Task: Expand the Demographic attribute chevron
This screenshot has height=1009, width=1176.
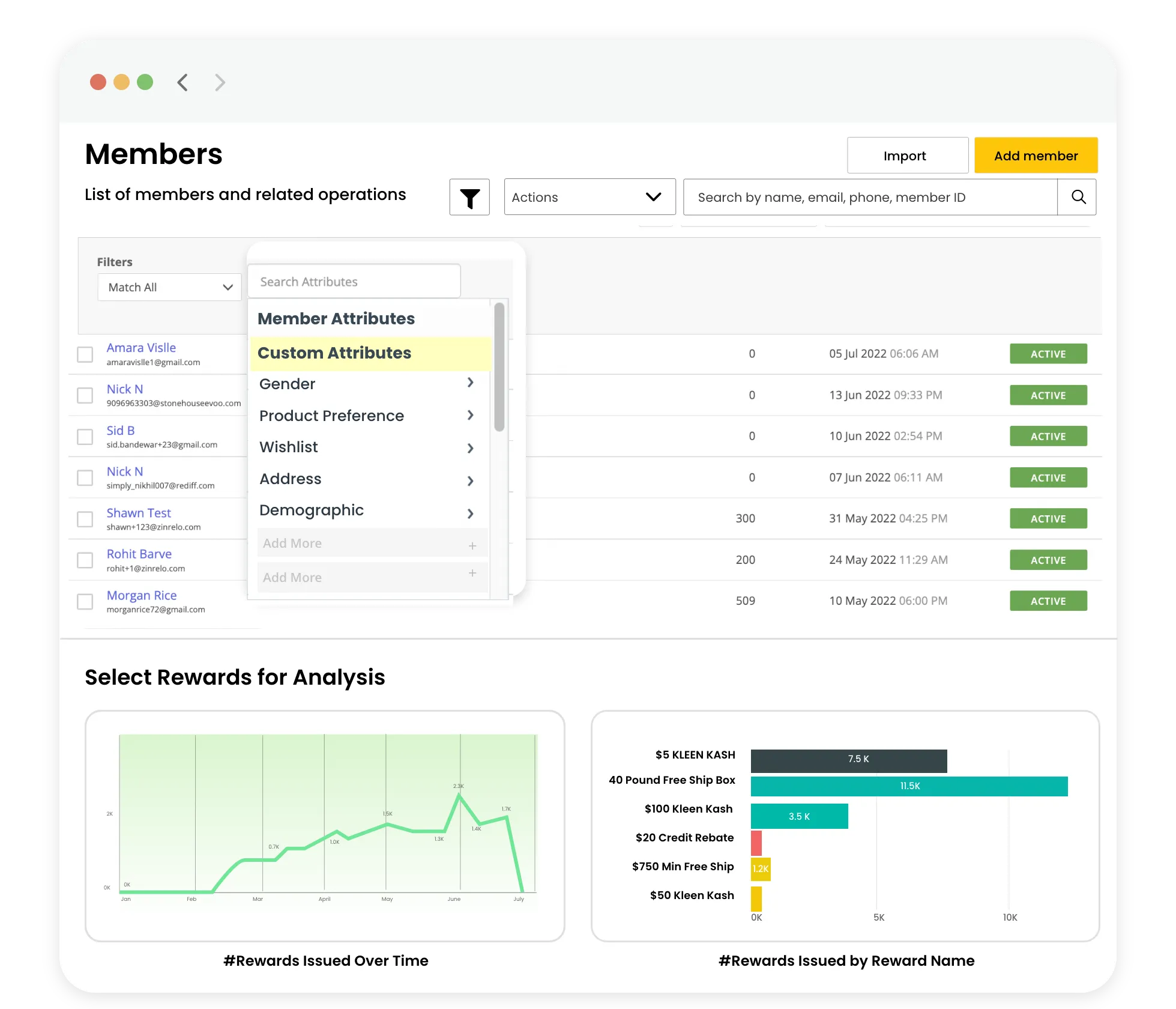Action: pyautogui.click(x=471, y=513)
